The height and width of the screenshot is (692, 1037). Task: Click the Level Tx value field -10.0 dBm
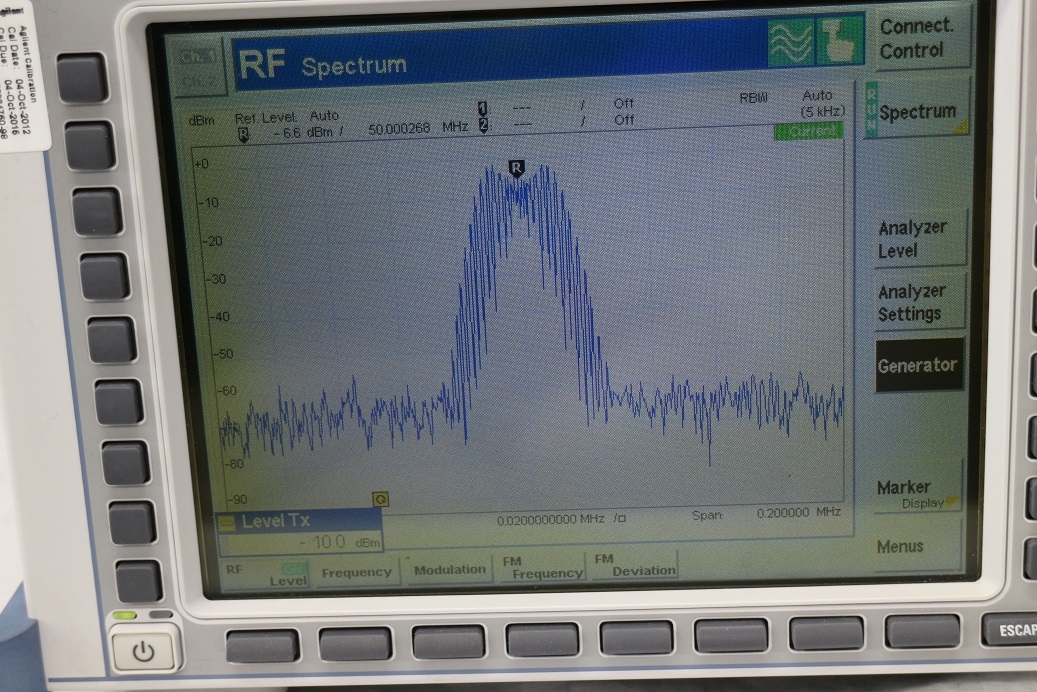coord(301,542)
